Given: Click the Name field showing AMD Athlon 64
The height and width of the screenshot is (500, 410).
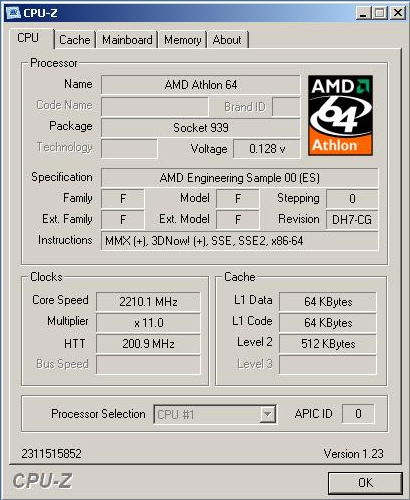Looking at the screenshot, I should coord(201,85).
